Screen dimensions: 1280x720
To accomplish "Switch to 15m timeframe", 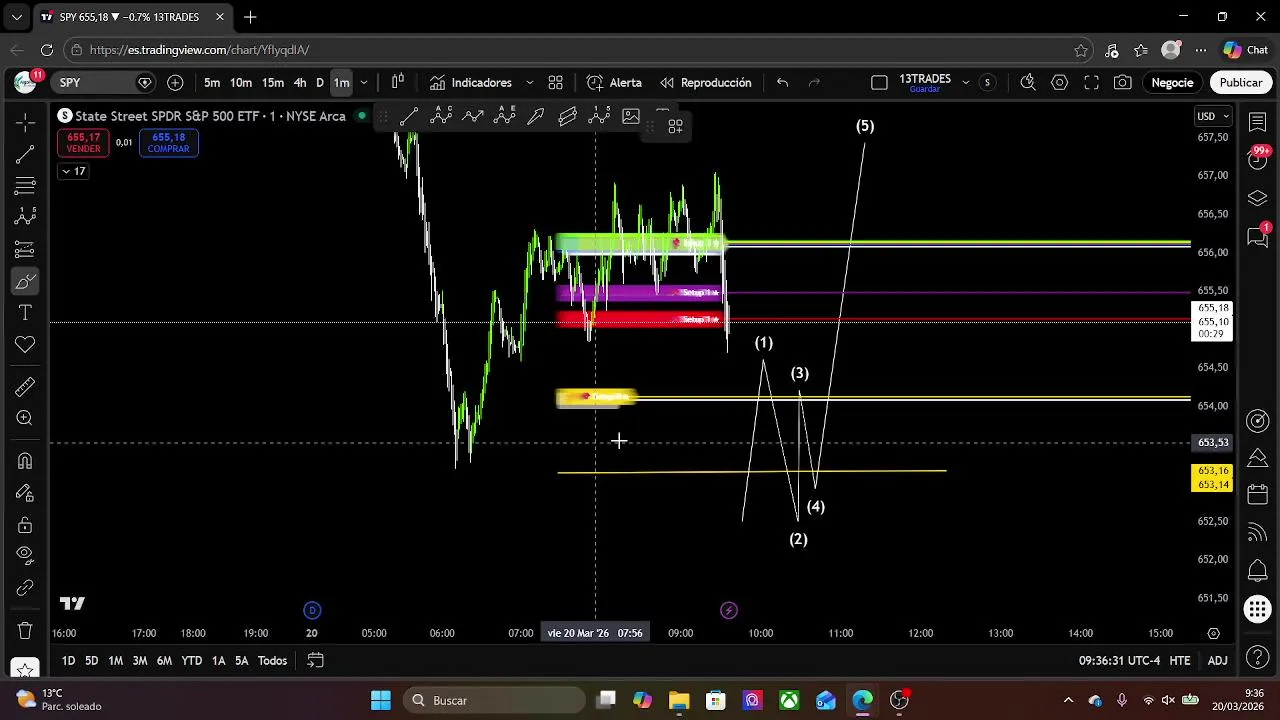I will (x=273, y=83).
